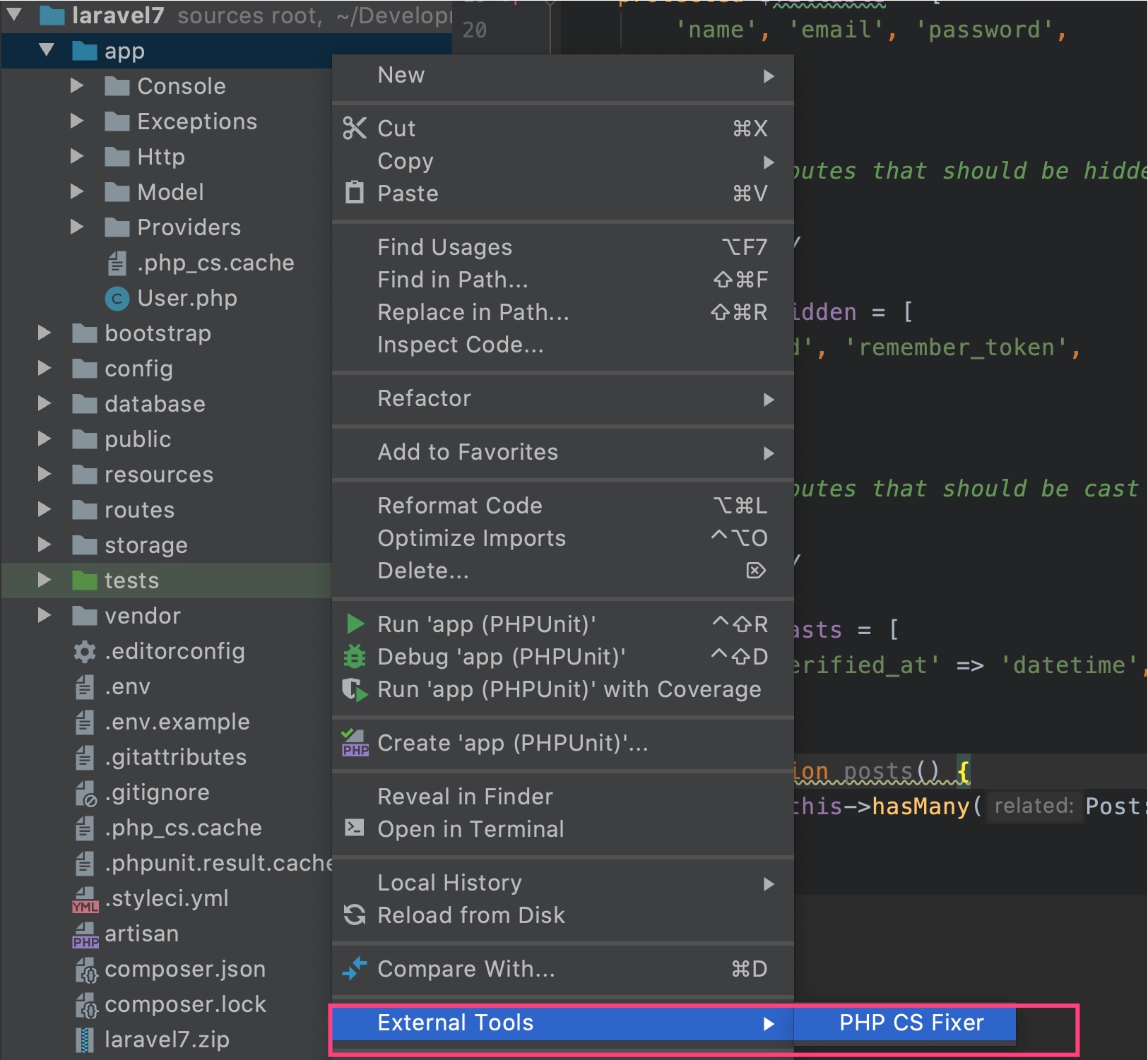Choose Find in Path
1148x1060 pixels.
pyautogui.click(x=562, y=280)
